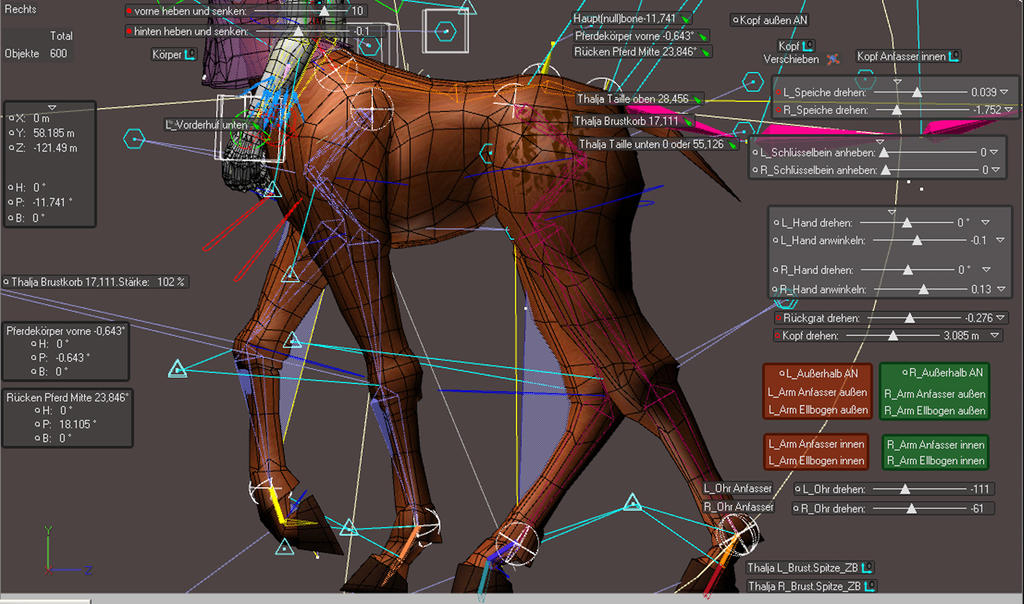Select the hexagon handle inside the white square frame
The height and width of the screenshot is (604, 1024).
pyautogui.click(x=445, y=31)
